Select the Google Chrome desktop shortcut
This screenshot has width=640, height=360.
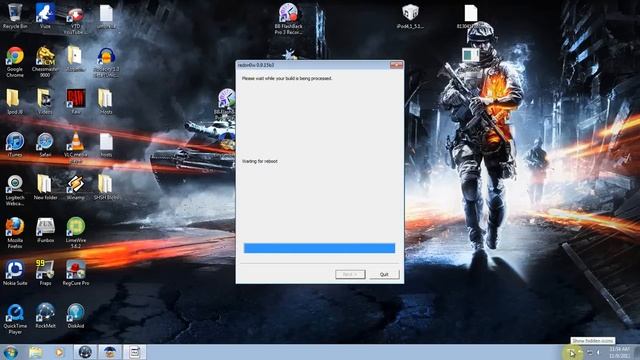coord(15,62)
